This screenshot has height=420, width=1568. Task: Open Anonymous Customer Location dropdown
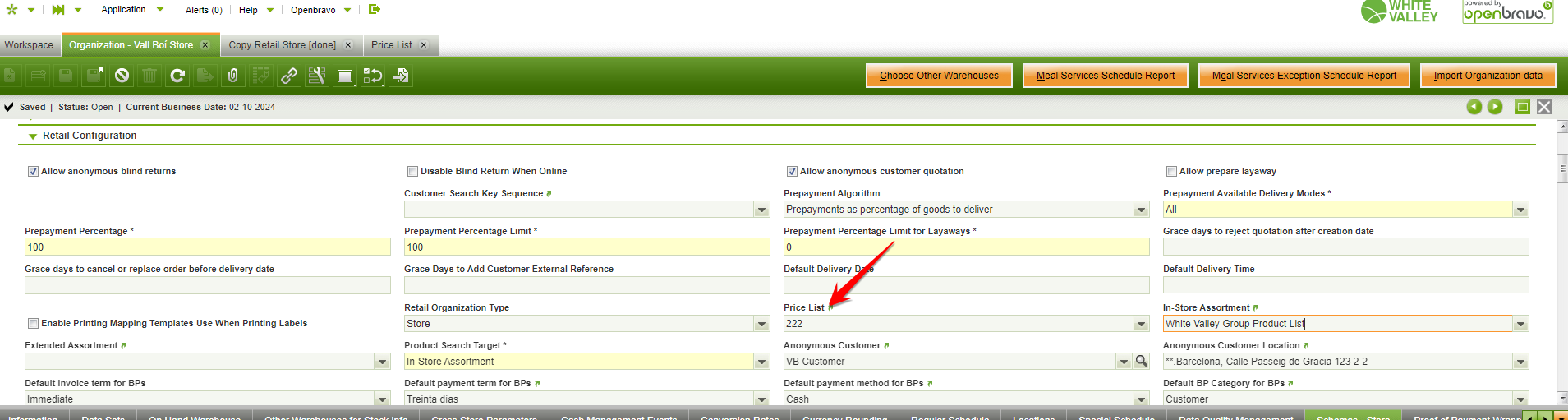pyautogui.click(x=1521, y=362)
